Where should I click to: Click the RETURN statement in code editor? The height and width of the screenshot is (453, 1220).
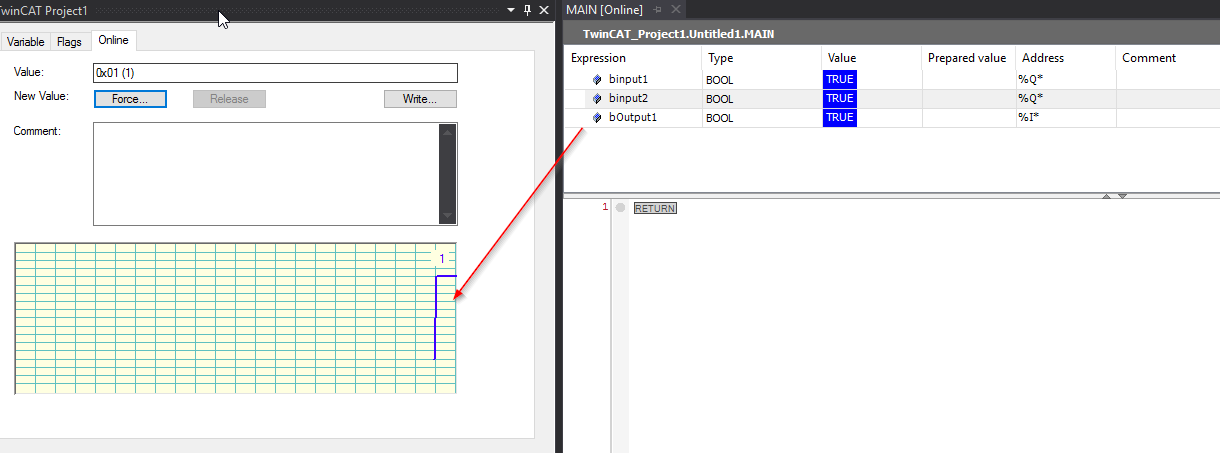pyautogui.click(x=655, y=208)
